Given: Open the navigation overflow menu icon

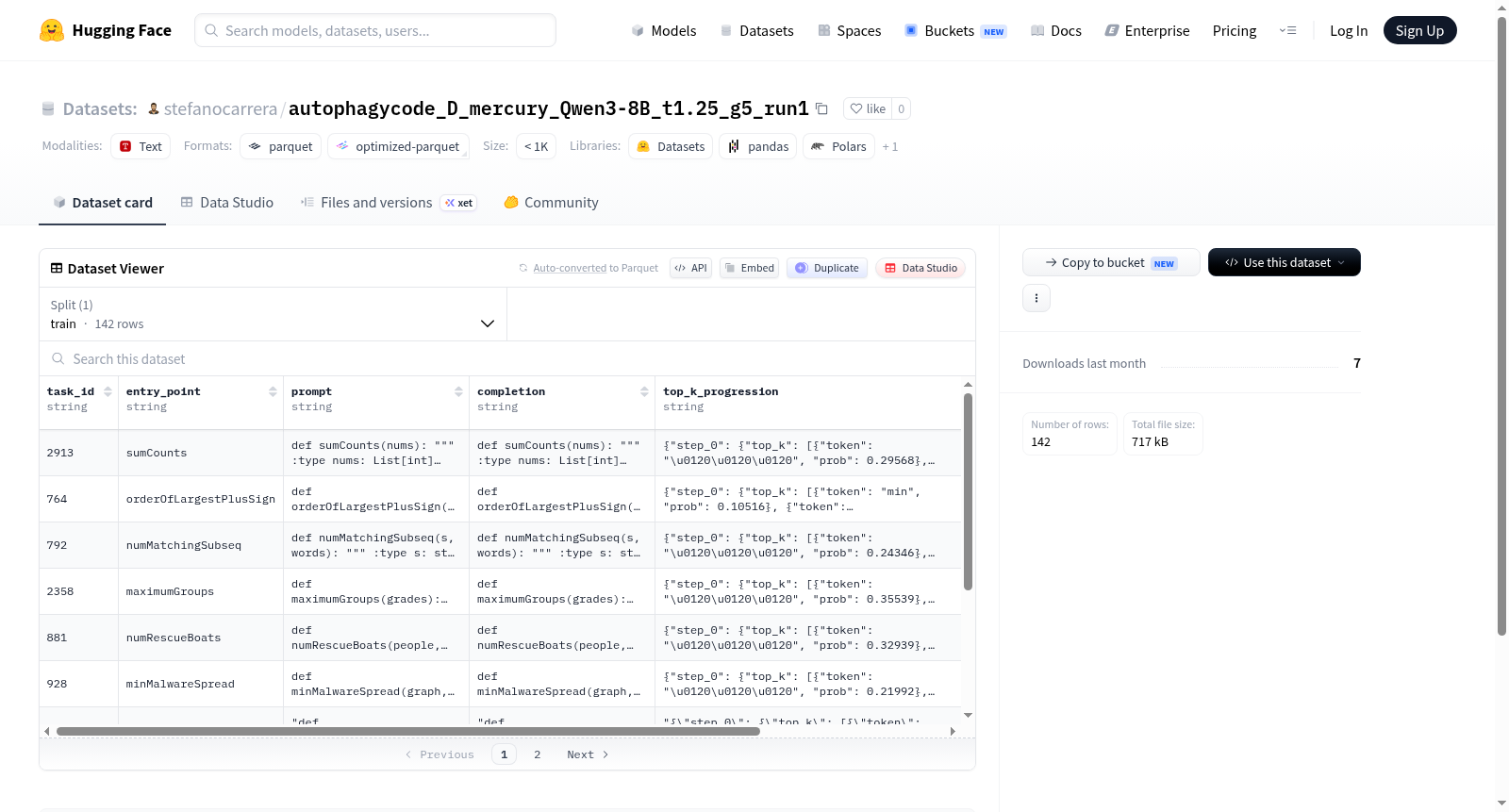Looking at the screenshot, I should pos(1287,30).
